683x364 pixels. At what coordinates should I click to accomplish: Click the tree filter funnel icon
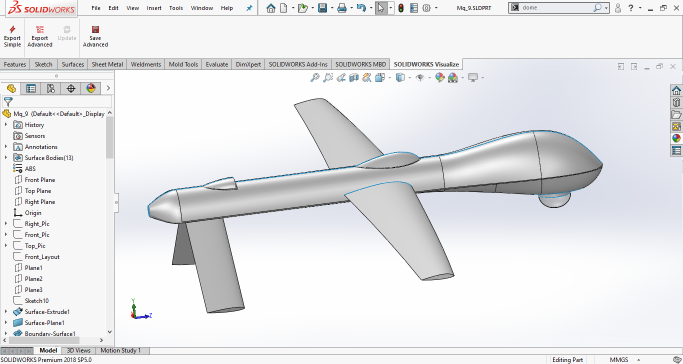point(8,102)
